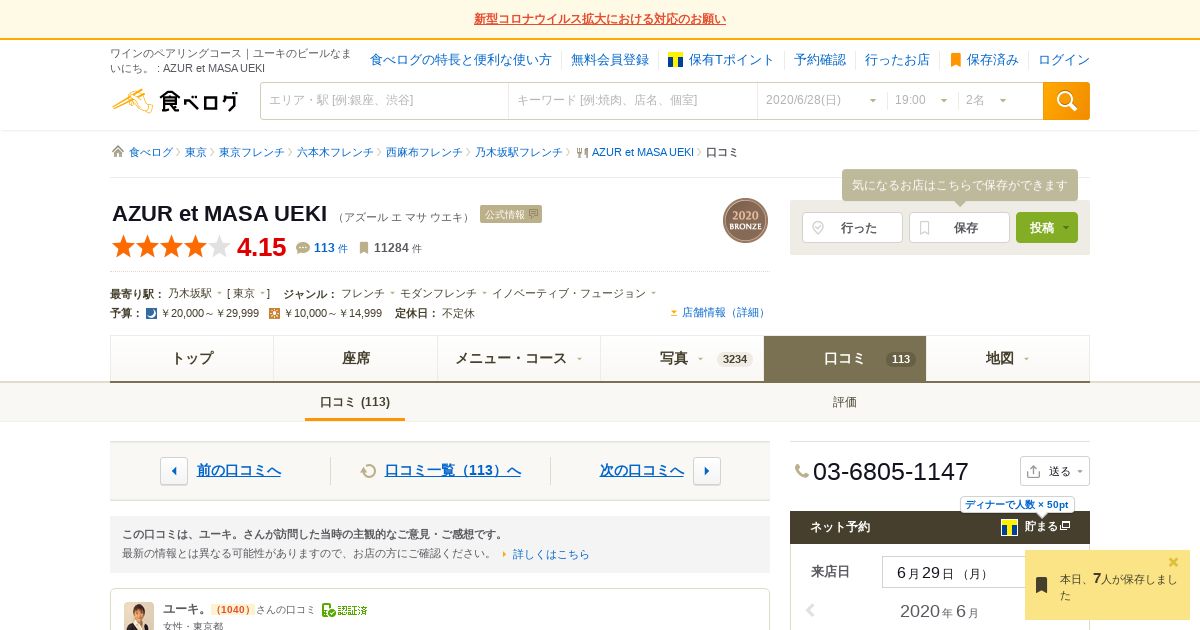Click 無料会員登録 link
Image resolution: width=1200 pixels, height=630 pixels.
[x=610, y=60]
